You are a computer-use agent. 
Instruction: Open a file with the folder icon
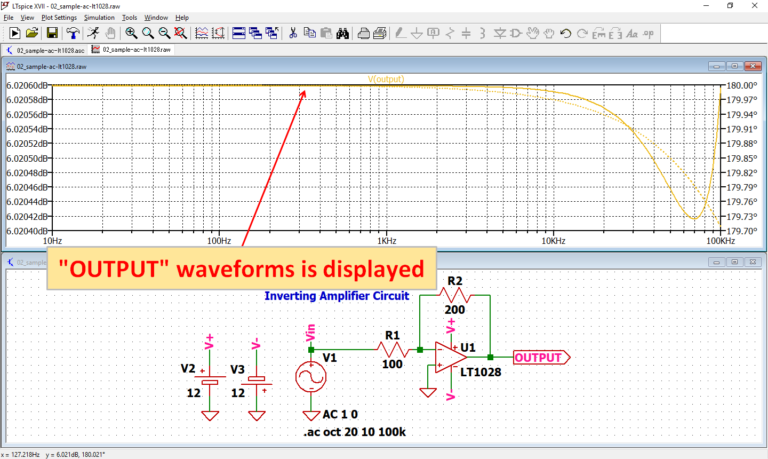click(x=33, y=33)
